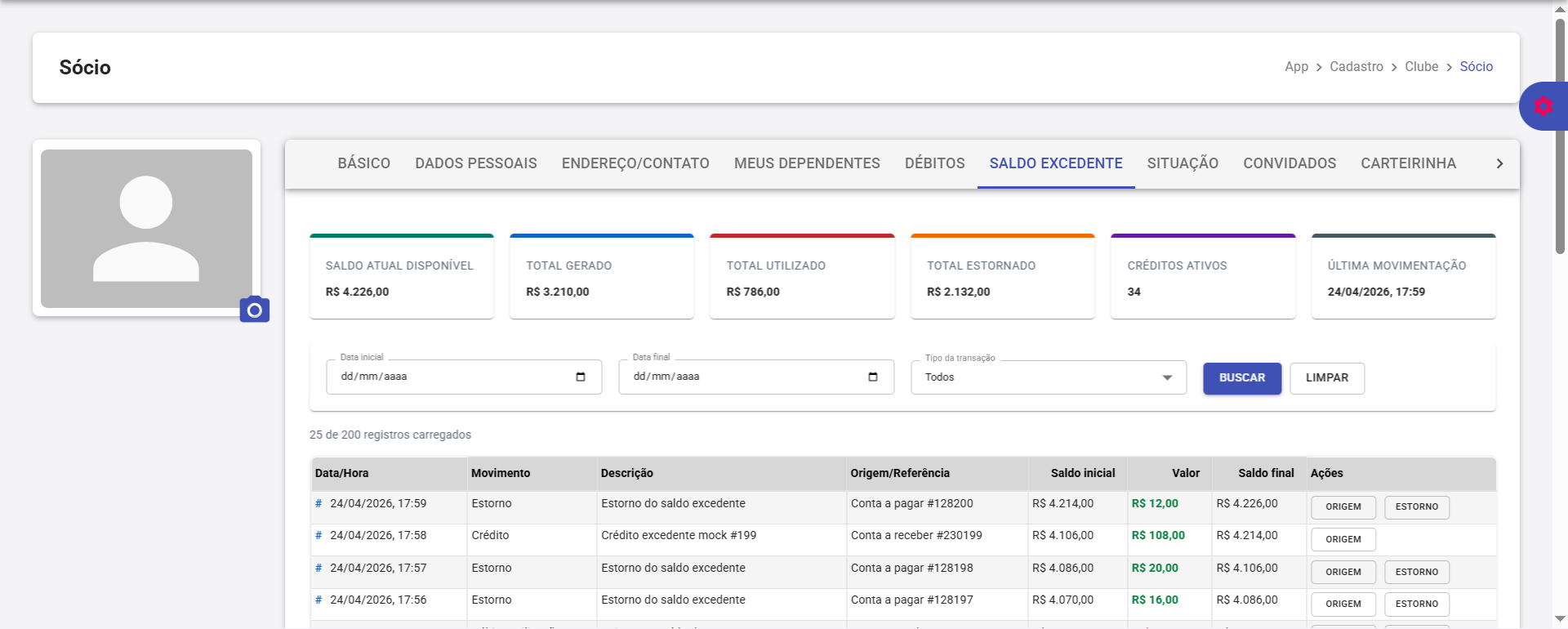Click the SALDO ATUAL DISPONÍVEL card
Image resolution: width=1568 pixels, height=629 pixels.
tap(402, 277)
